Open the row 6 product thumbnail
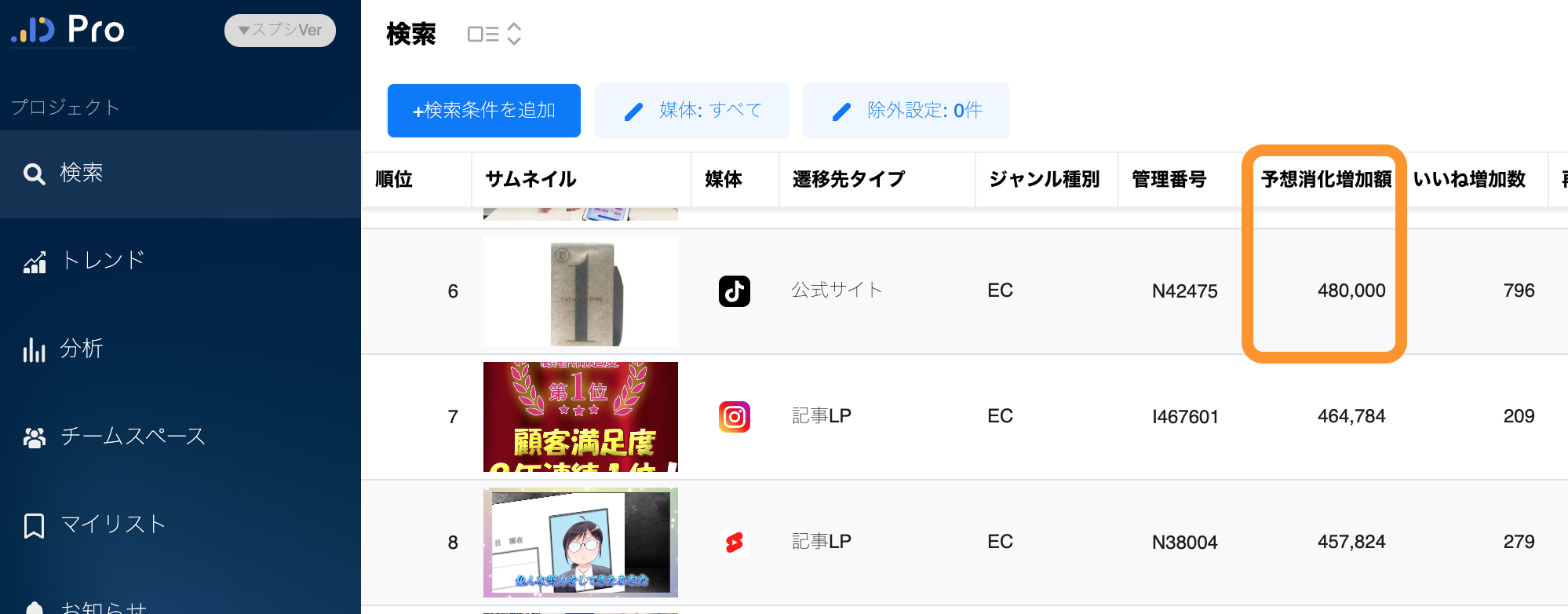Screen dimensions: 1568x614 581,291
